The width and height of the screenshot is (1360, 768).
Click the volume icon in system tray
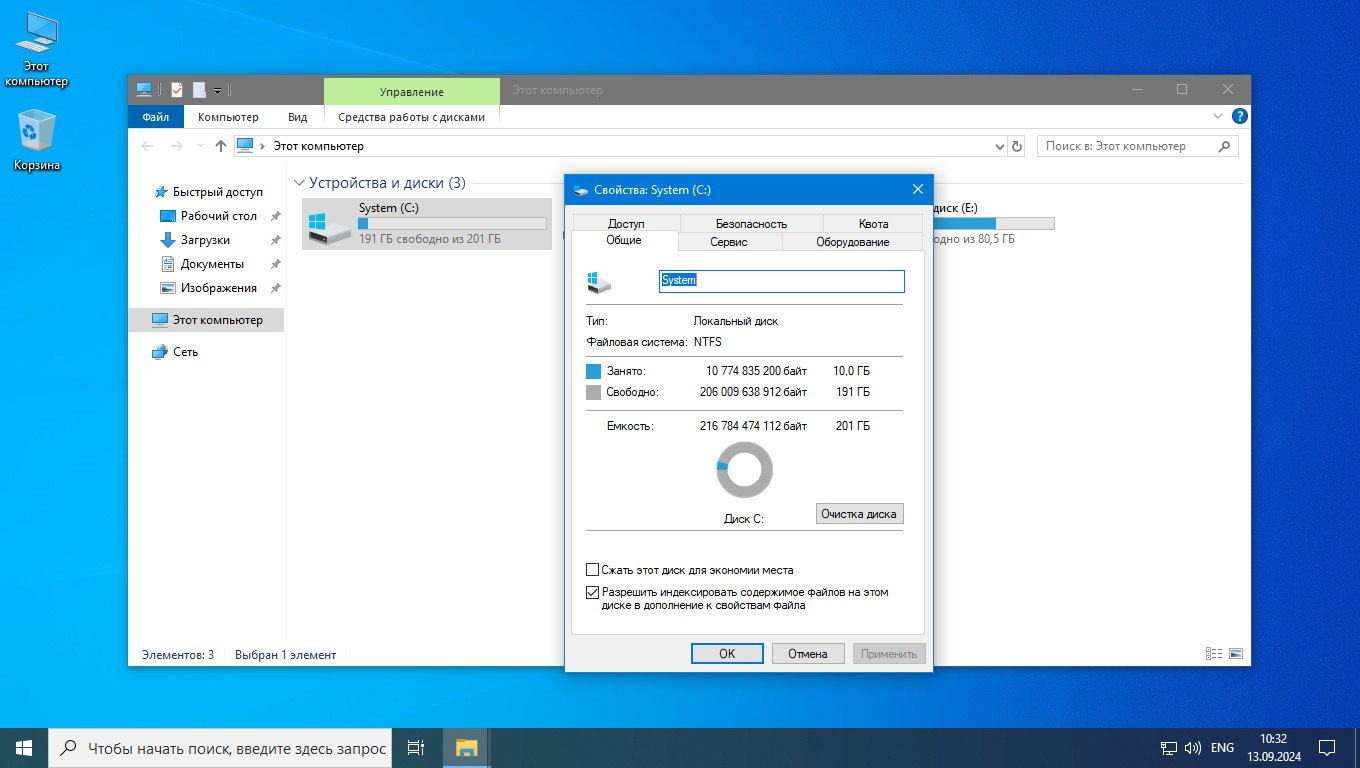click(x=1193, y=747)
